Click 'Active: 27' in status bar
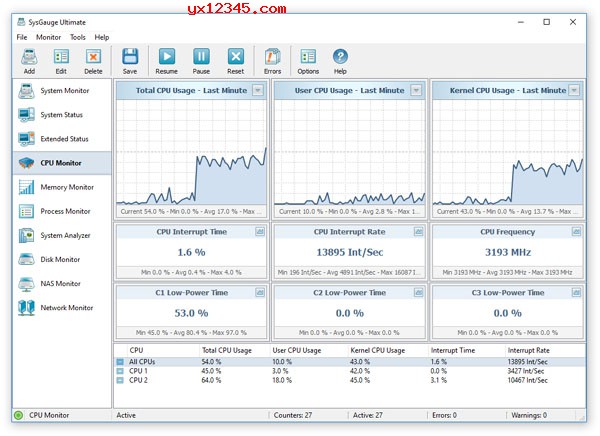The width and height of the screenshot is (600, 436). (367, 415)
